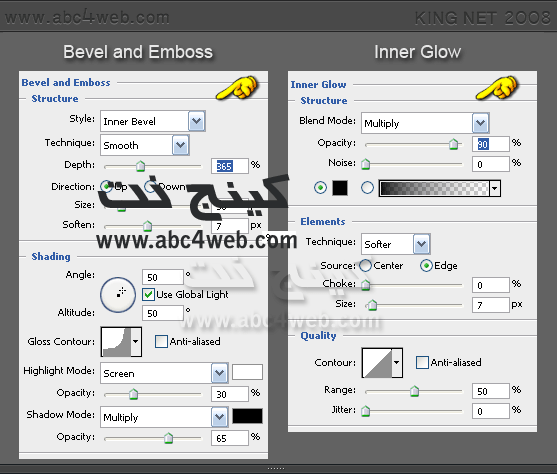Image resolution: width=557 pixels, height=474 pixels.
Task: Click the Inner Glow black solid color swatch
Action: 340,188
